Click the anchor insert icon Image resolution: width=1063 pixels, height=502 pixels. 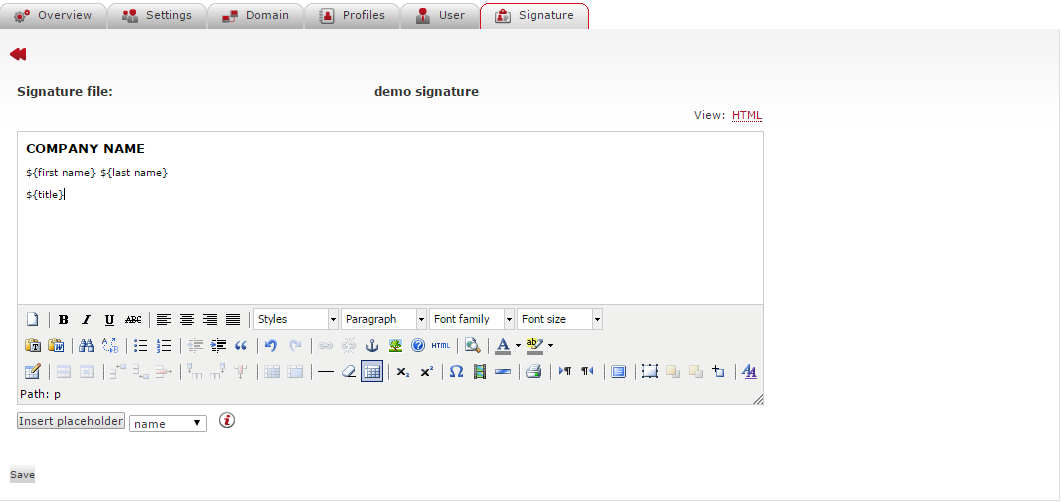[x=372, y=346]
